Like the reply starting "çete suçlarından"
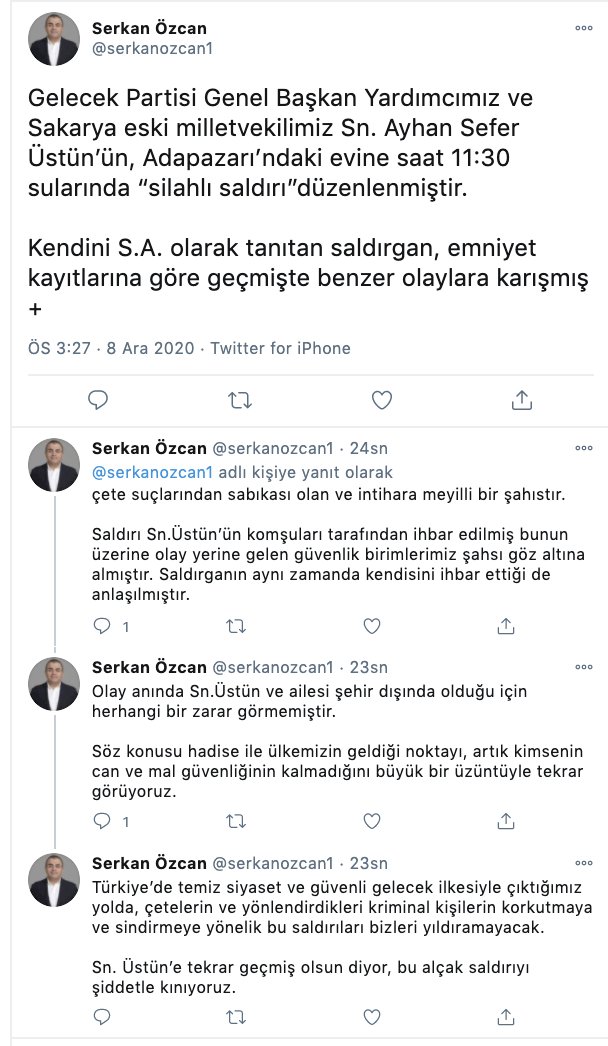The height and width of the screenshot is (1046, 608). pyautogui.click(x=371, y=627)
